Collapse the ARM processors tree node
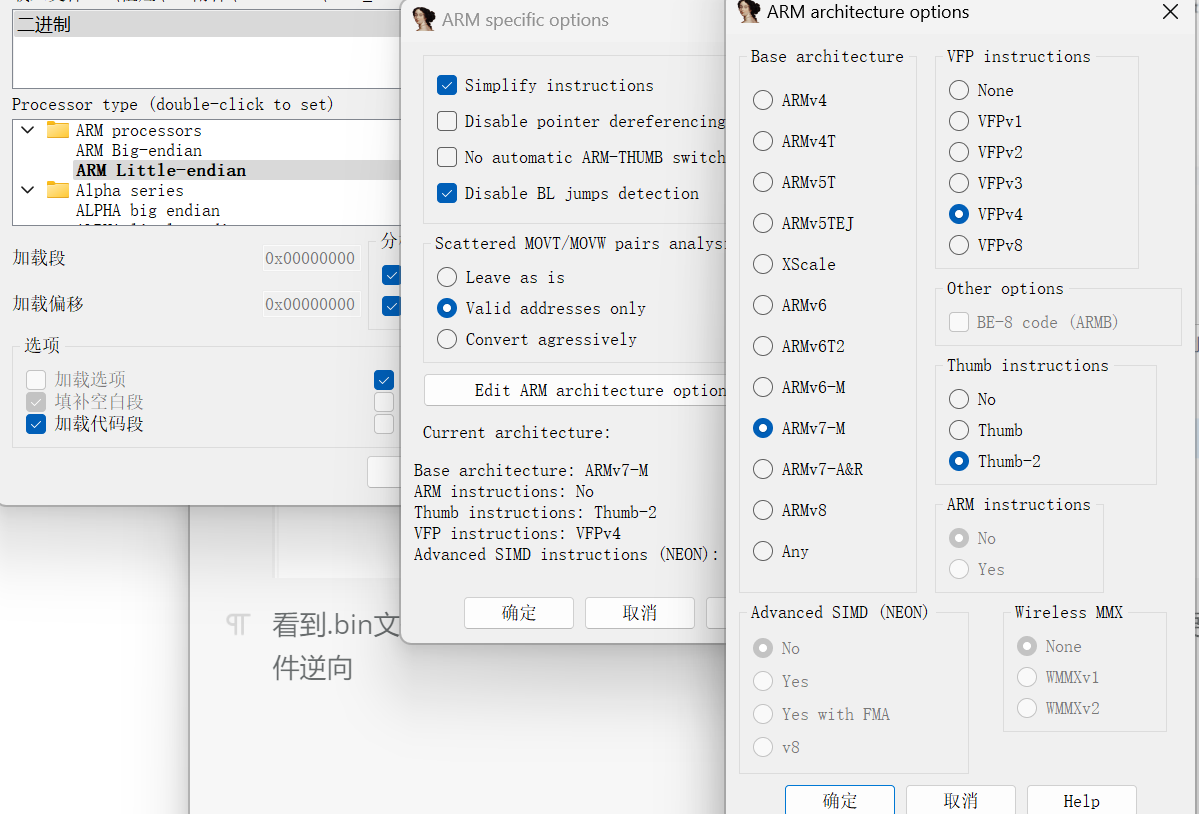The width and height of the screenshot is (1199, 814). [x=28, y=131]
